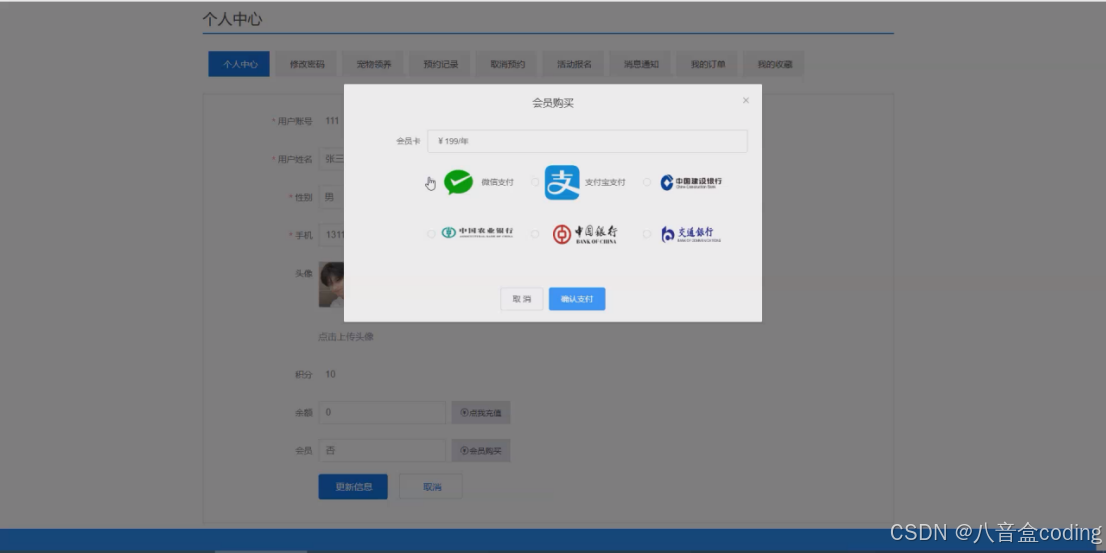Click the 微信支付 label text
Image resolution: width=1106 pixels, height=553 pixels.
(497, 183)
